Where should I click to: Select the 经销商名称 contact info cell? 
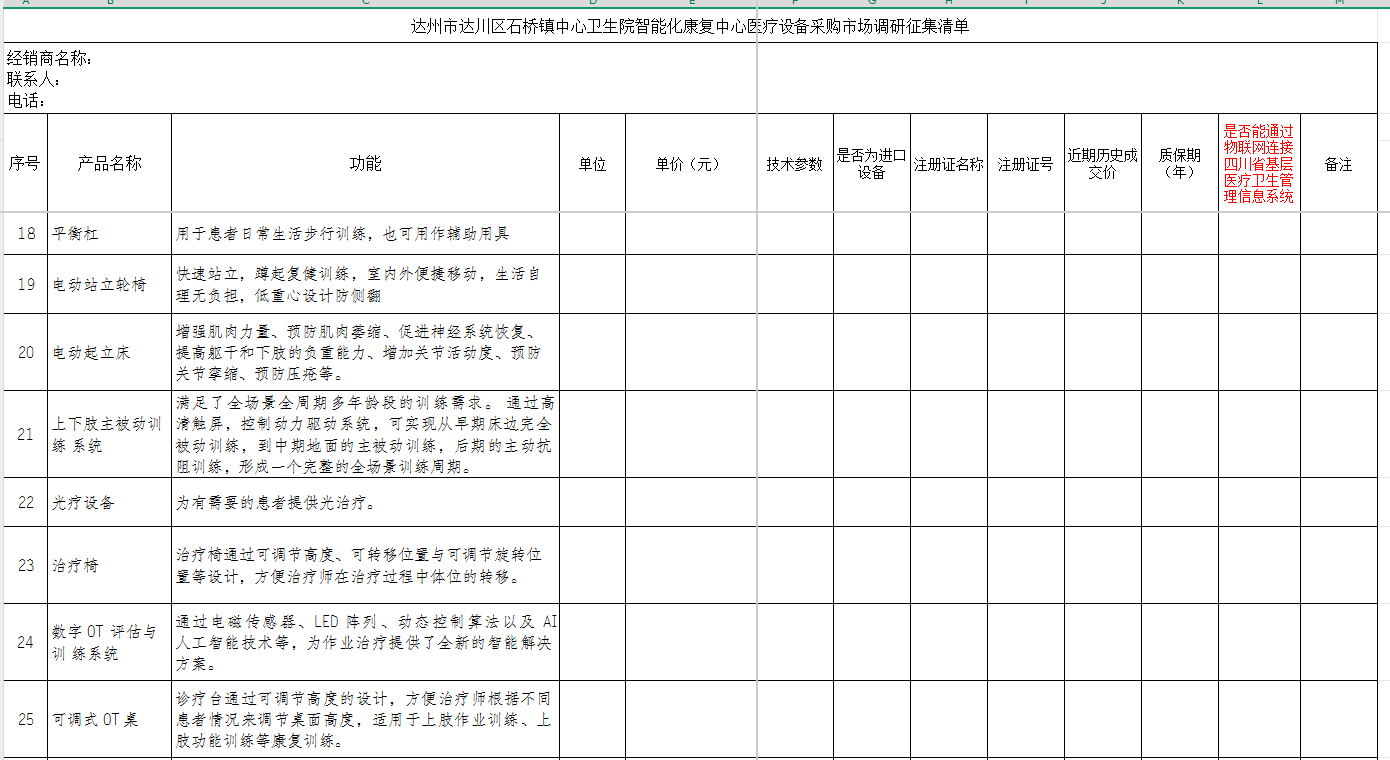pyautogui.click(x=380, y=78)
